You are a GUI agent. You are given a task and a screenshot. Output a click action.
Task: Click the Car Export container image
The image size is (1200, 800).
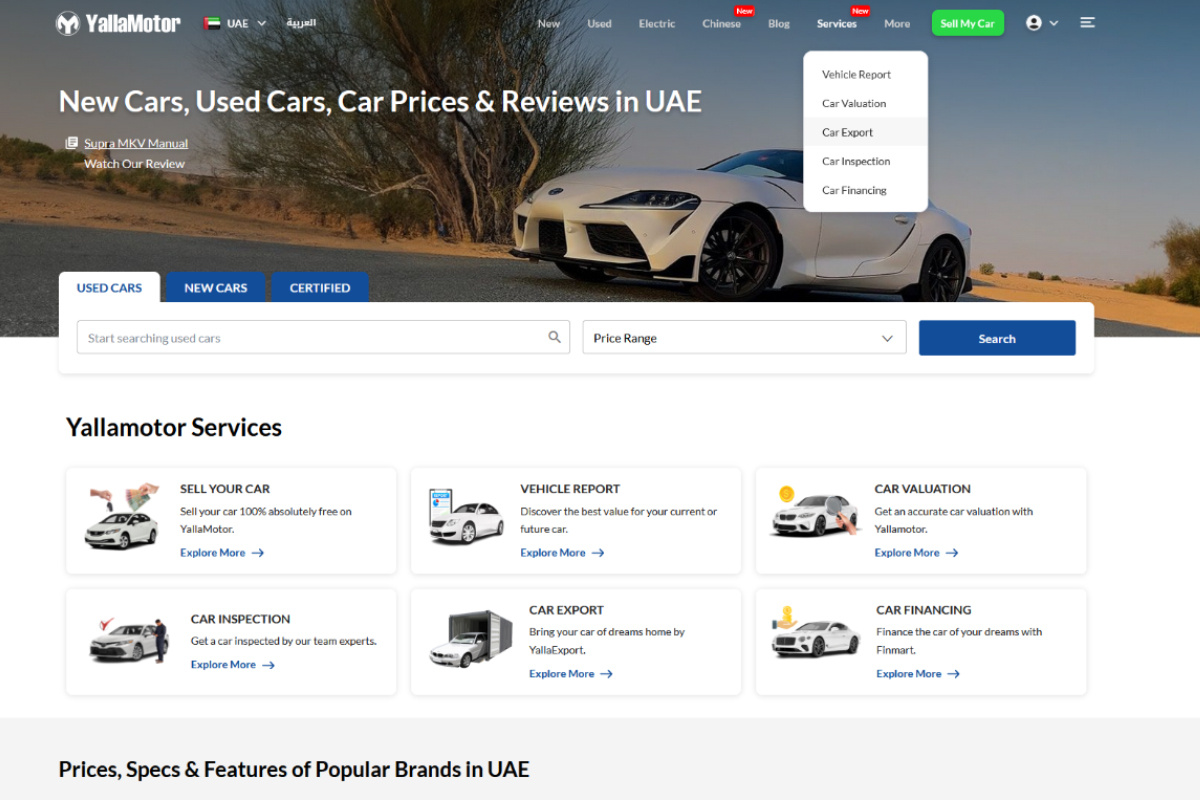pyautogui.click(x=467, y=639)
